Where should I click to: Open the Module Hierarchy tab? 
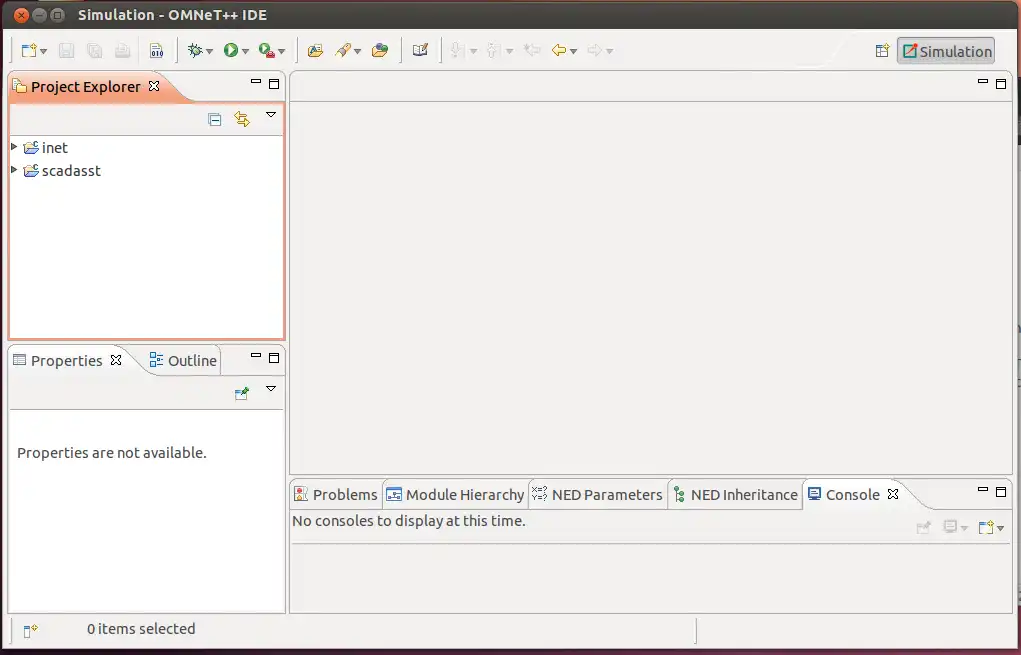coord(456,495)
